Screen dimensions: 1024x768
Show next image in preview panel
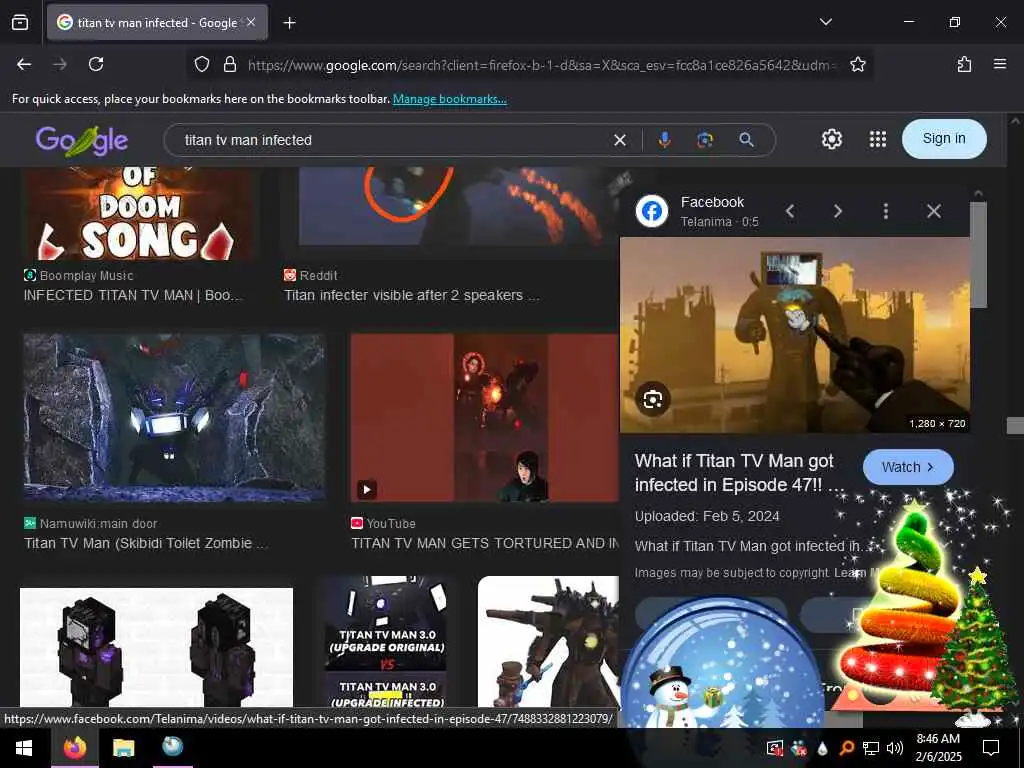(838, 211)
